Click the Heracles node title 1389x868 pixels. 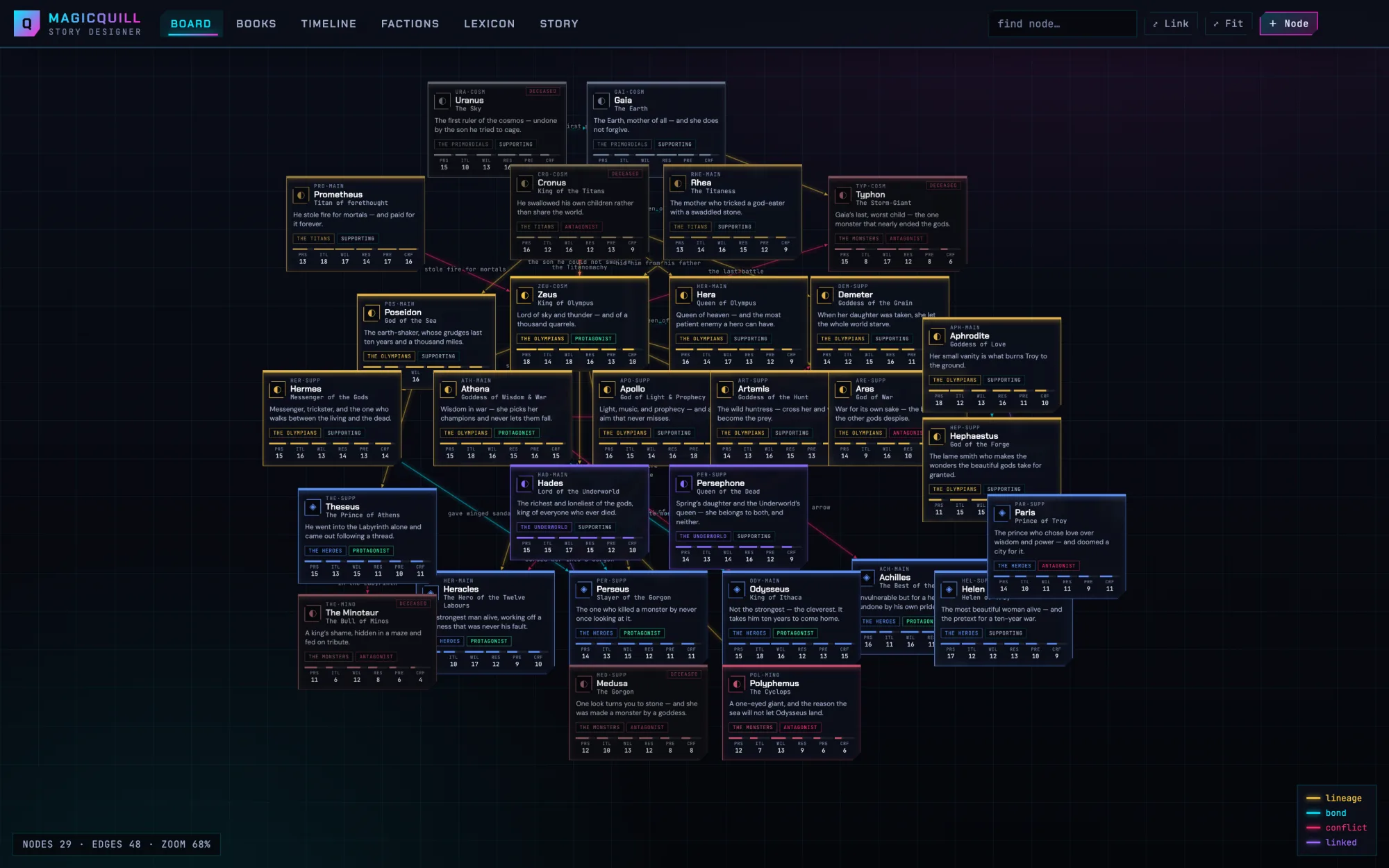tap(461, 590)
